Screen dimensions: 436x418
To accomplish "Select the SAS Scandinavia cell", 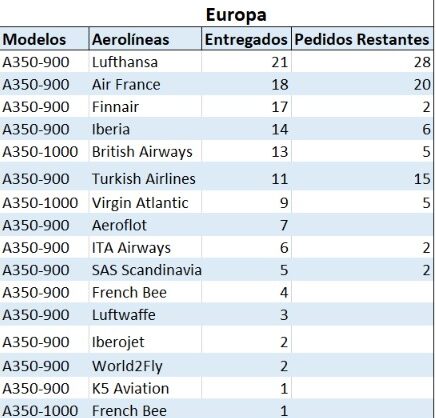I will pos(145,270).
